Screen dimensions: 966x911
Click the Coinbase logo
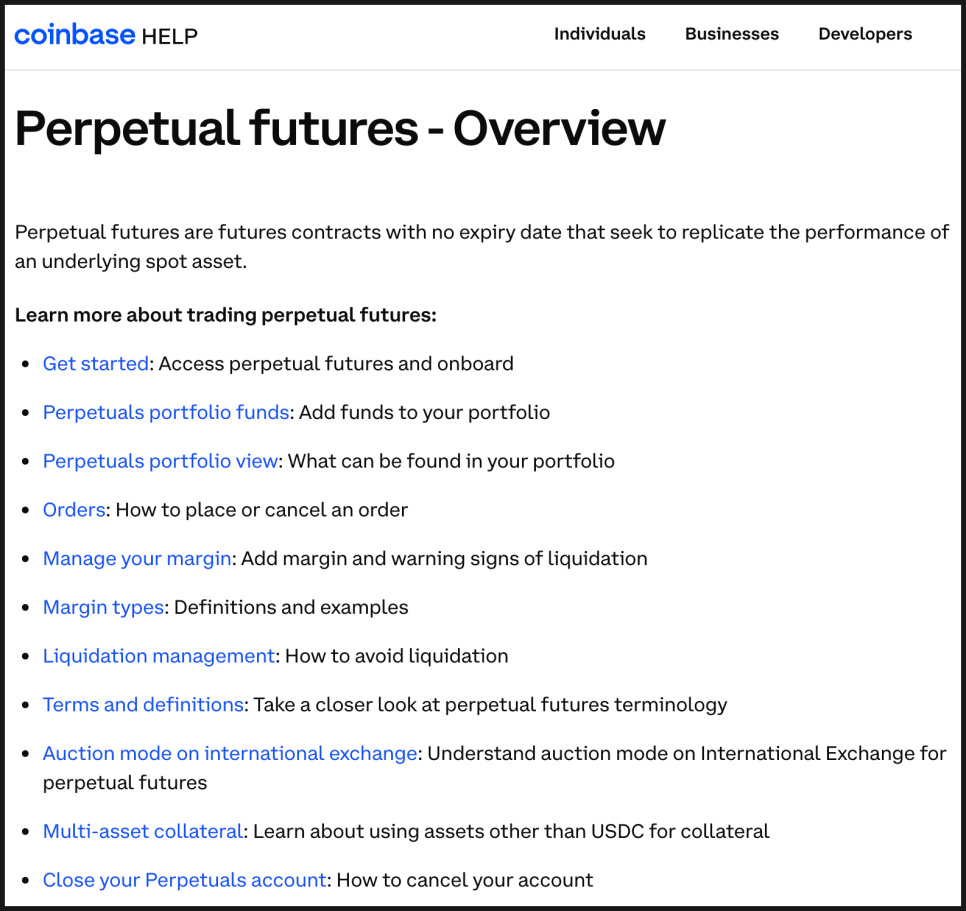[75, 34]
